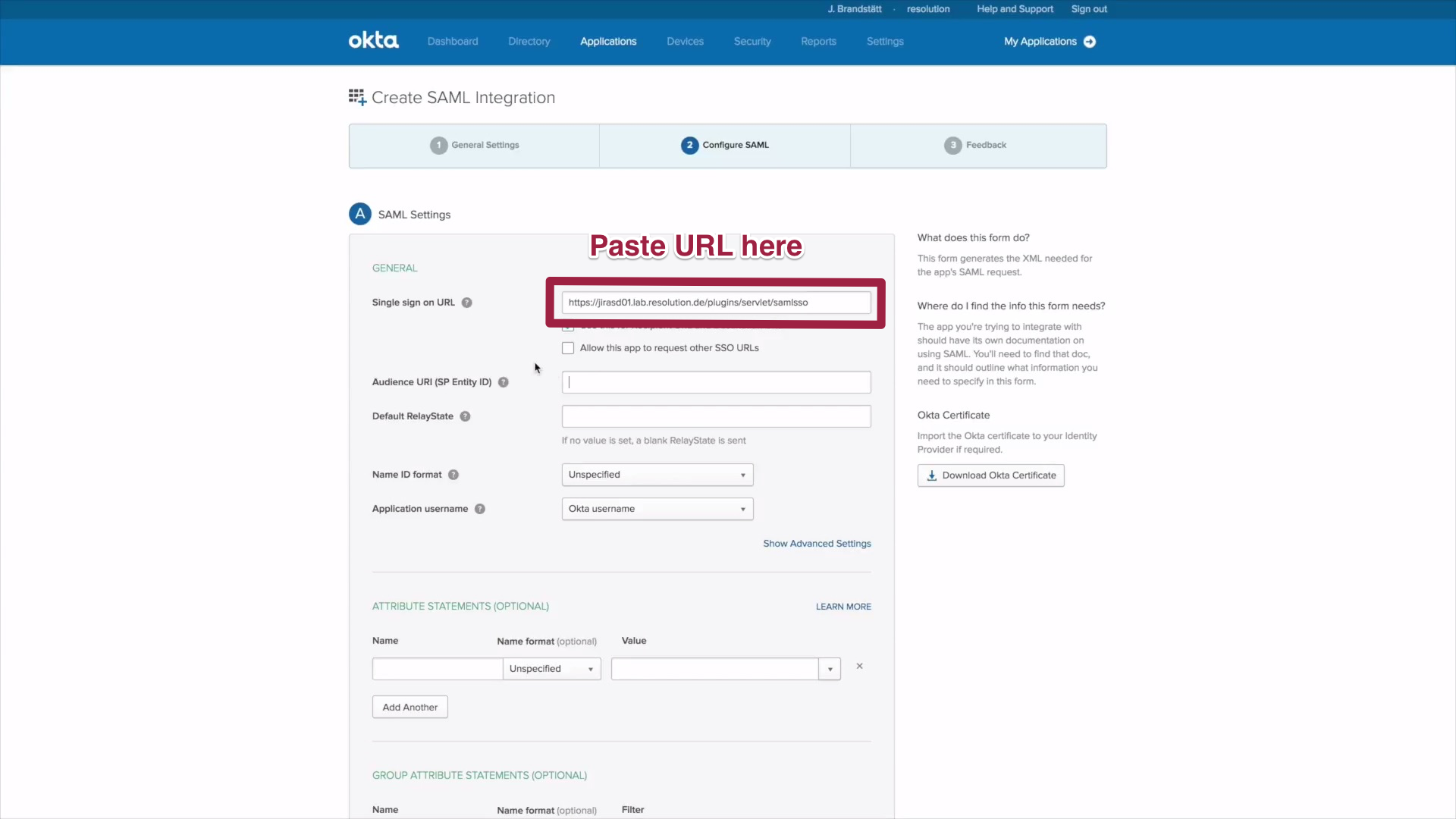
Task: Open attribute Name format Unspecified dropdown
Action: click(x=552, y=669)
